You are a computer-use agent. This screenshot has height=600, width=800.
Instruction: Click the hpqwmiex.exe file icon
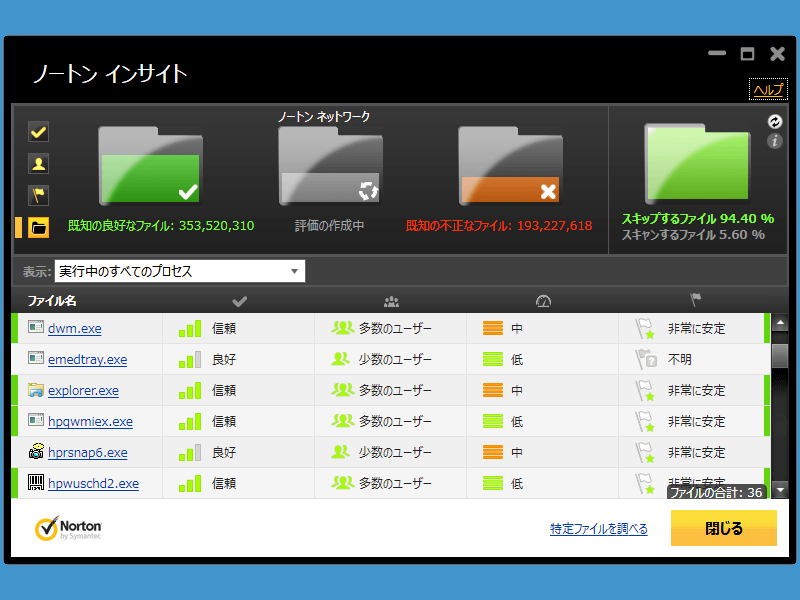(x=36, y=420)
